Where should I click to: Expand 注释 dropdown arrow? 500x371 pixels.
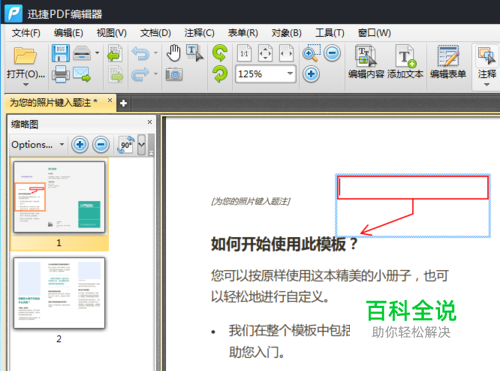[487, 85]
